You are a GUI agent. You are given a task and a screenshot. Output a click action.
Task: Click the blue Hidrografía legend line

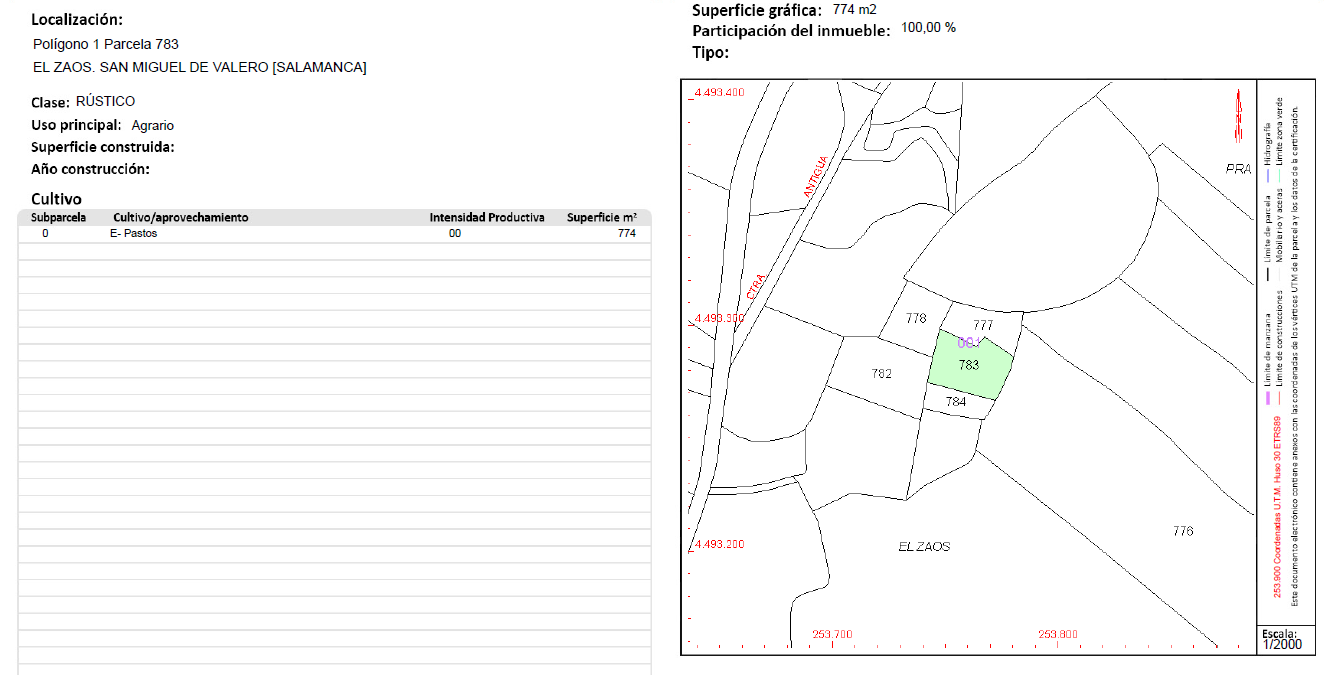pos(1268,175)
